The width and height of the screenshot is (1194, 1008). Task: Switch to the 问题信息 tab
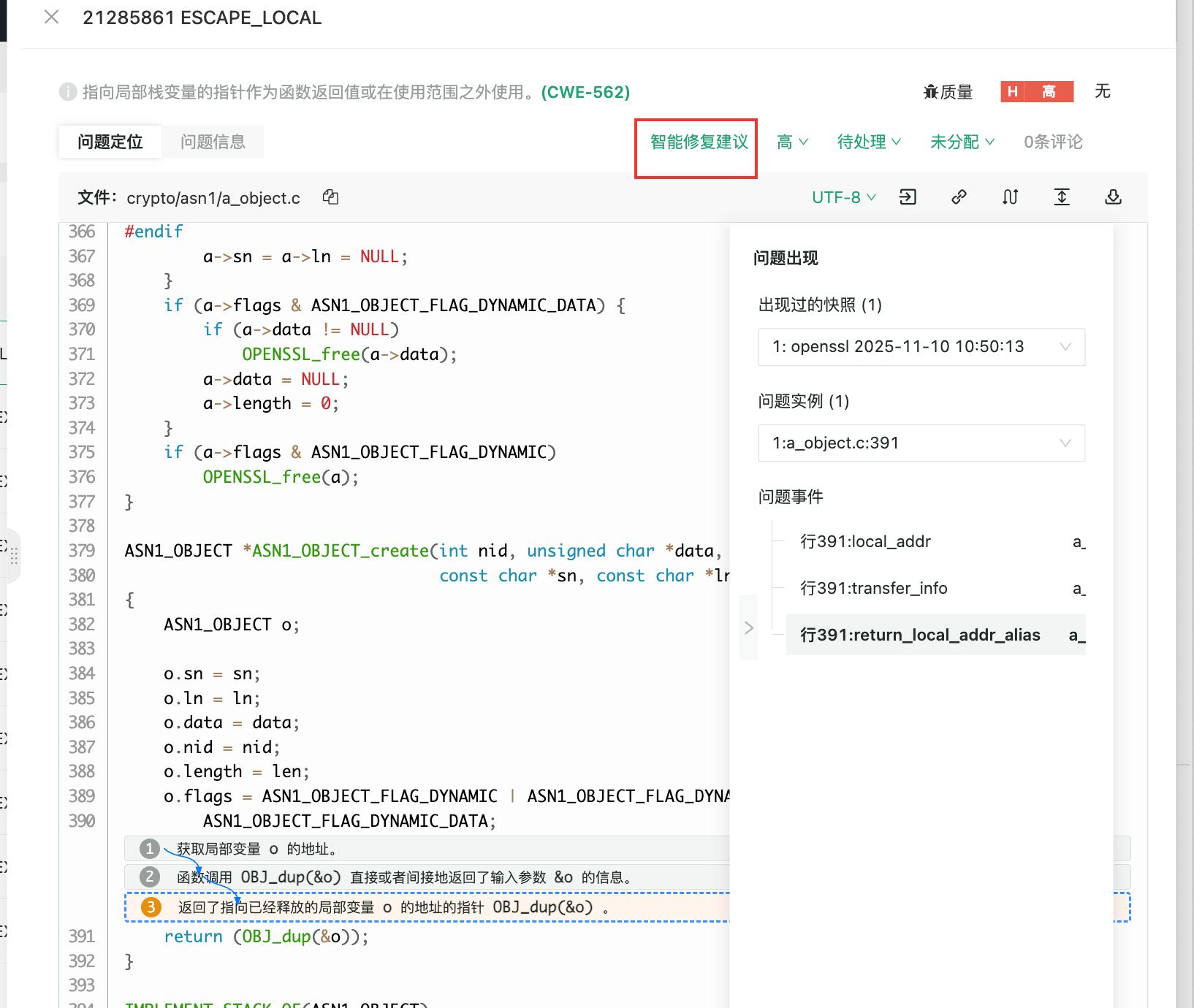point(213,142)
